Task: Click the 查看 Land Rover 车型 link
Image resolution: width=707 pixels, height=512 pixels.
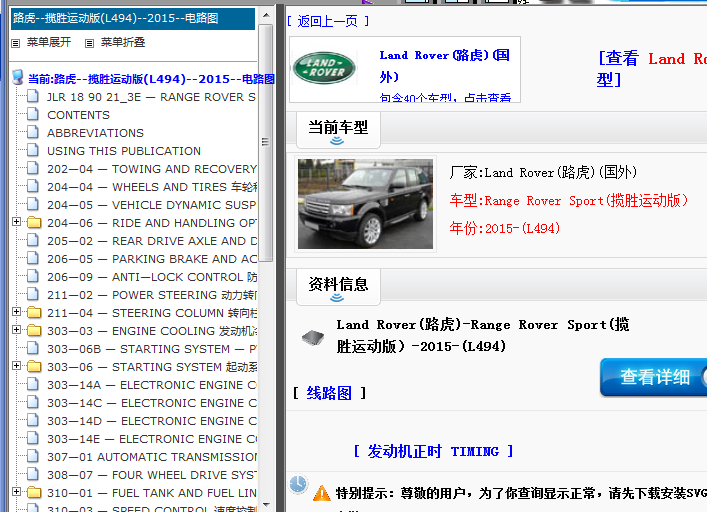Action: [652, 69]
